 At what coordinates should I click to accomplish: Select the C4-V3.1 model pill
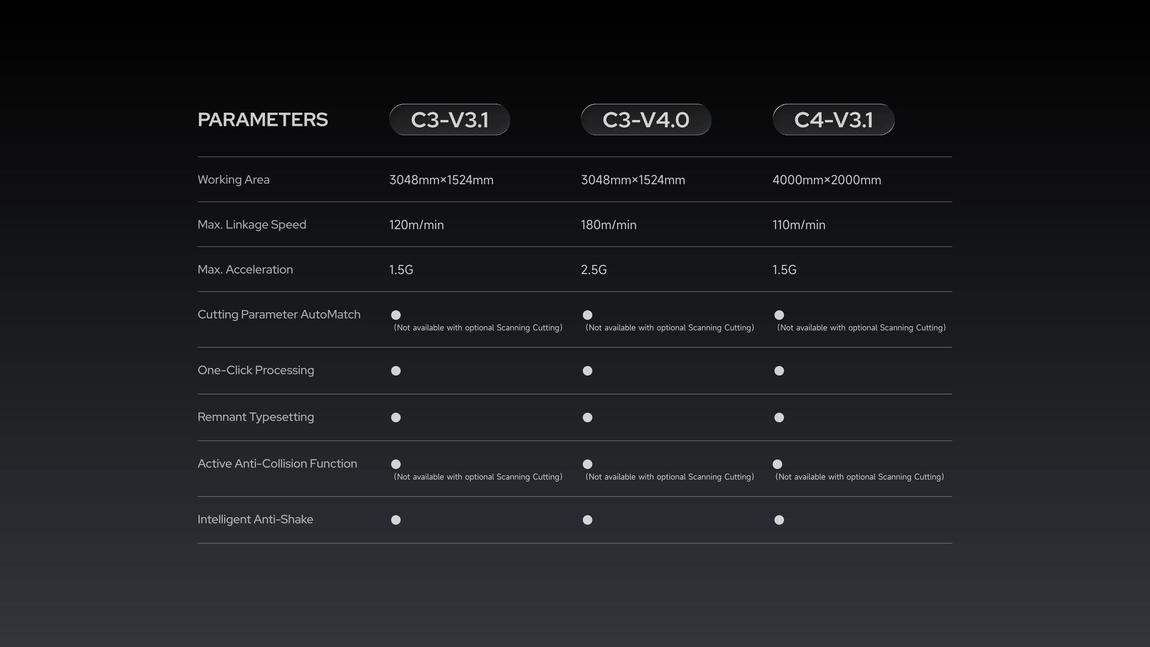[833, 120]
